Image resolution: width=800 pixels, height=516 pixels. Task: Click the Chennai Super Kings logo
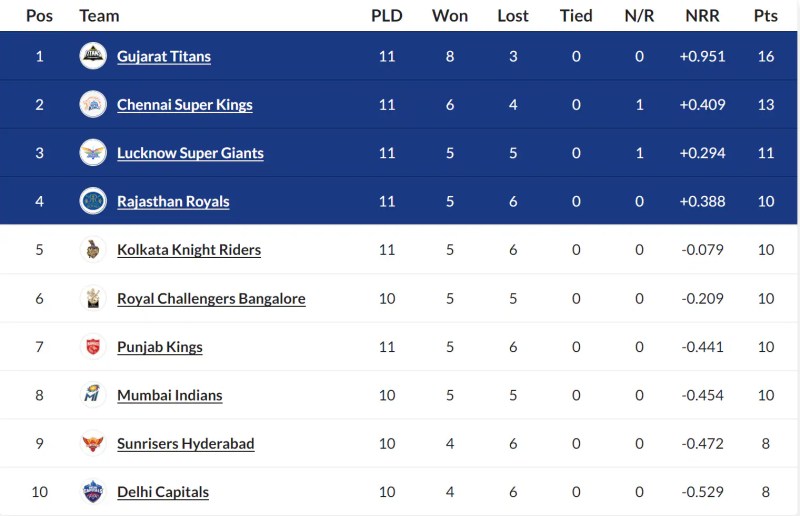coord(93,105)
